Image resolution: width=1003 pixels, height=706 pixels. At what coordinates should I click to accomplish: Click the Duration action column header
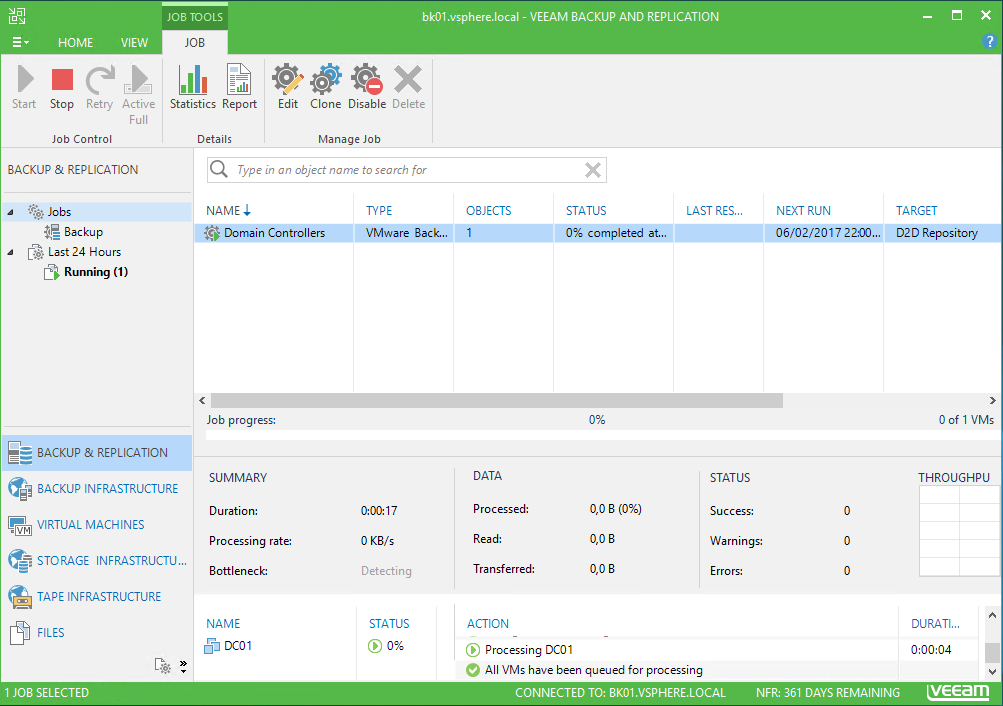tap(935, 624)
